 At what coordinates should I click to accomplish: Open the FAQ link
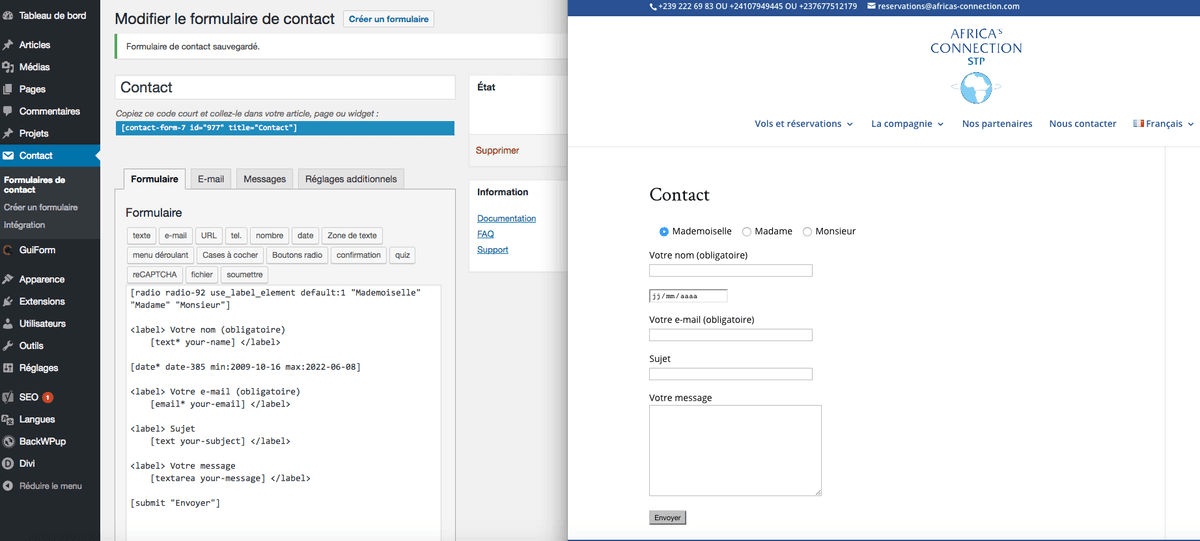[x=485, y=234]
